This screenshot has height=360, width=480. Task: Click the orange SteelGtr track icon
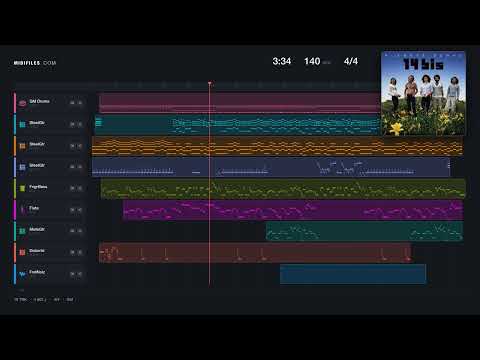click(22, 146)
